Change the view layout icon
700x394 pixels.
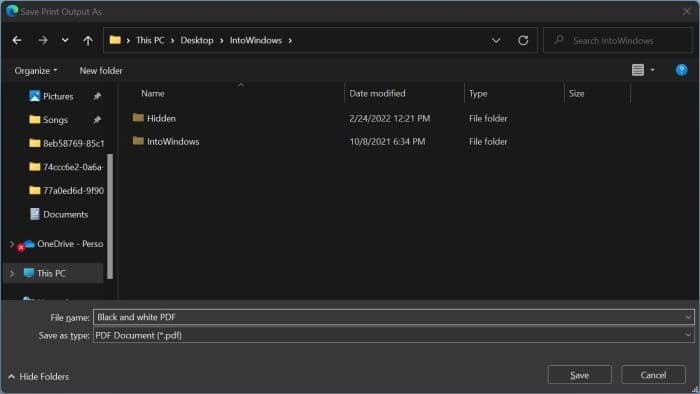638,70
